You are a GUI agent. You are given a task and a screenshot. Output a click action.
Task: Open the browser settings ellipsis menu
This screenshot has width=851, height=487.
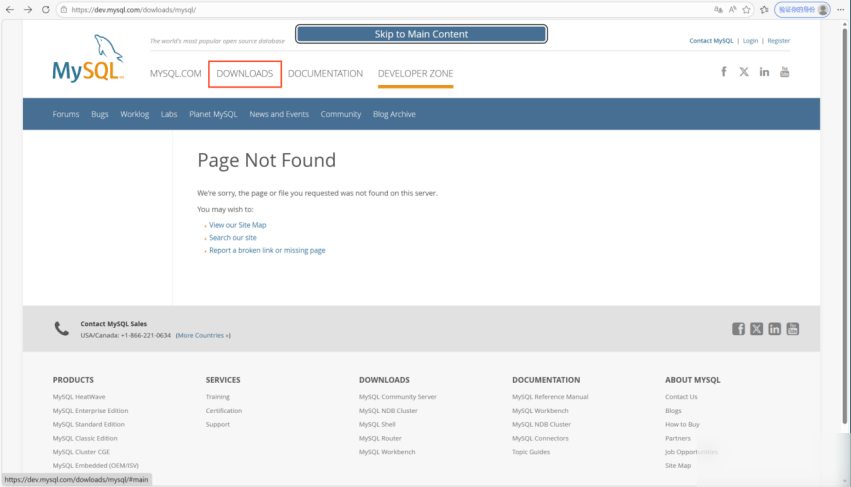pos(841,10)
